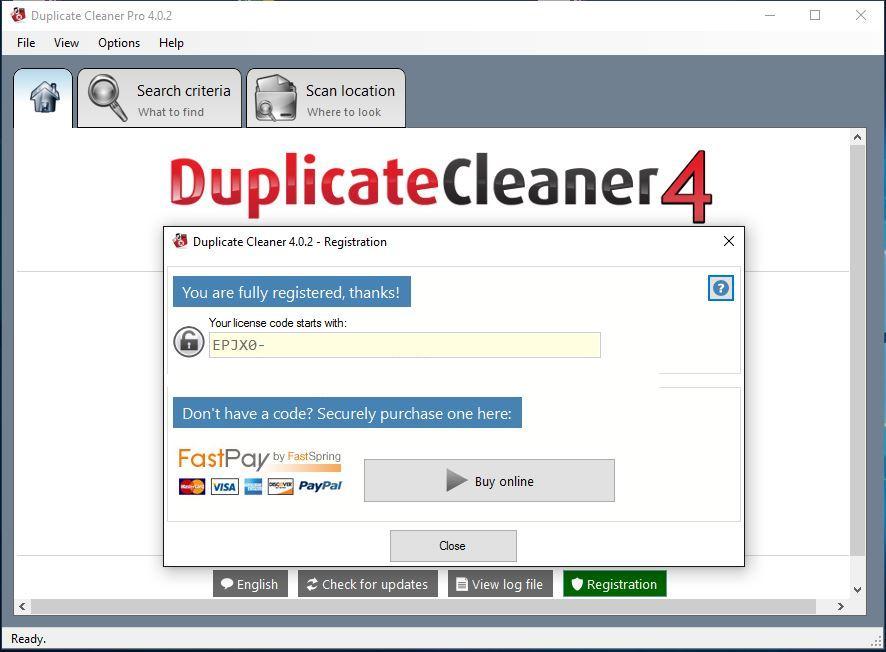Switch to the Scan location tab

pyautogui.click(x=326, y=98)
